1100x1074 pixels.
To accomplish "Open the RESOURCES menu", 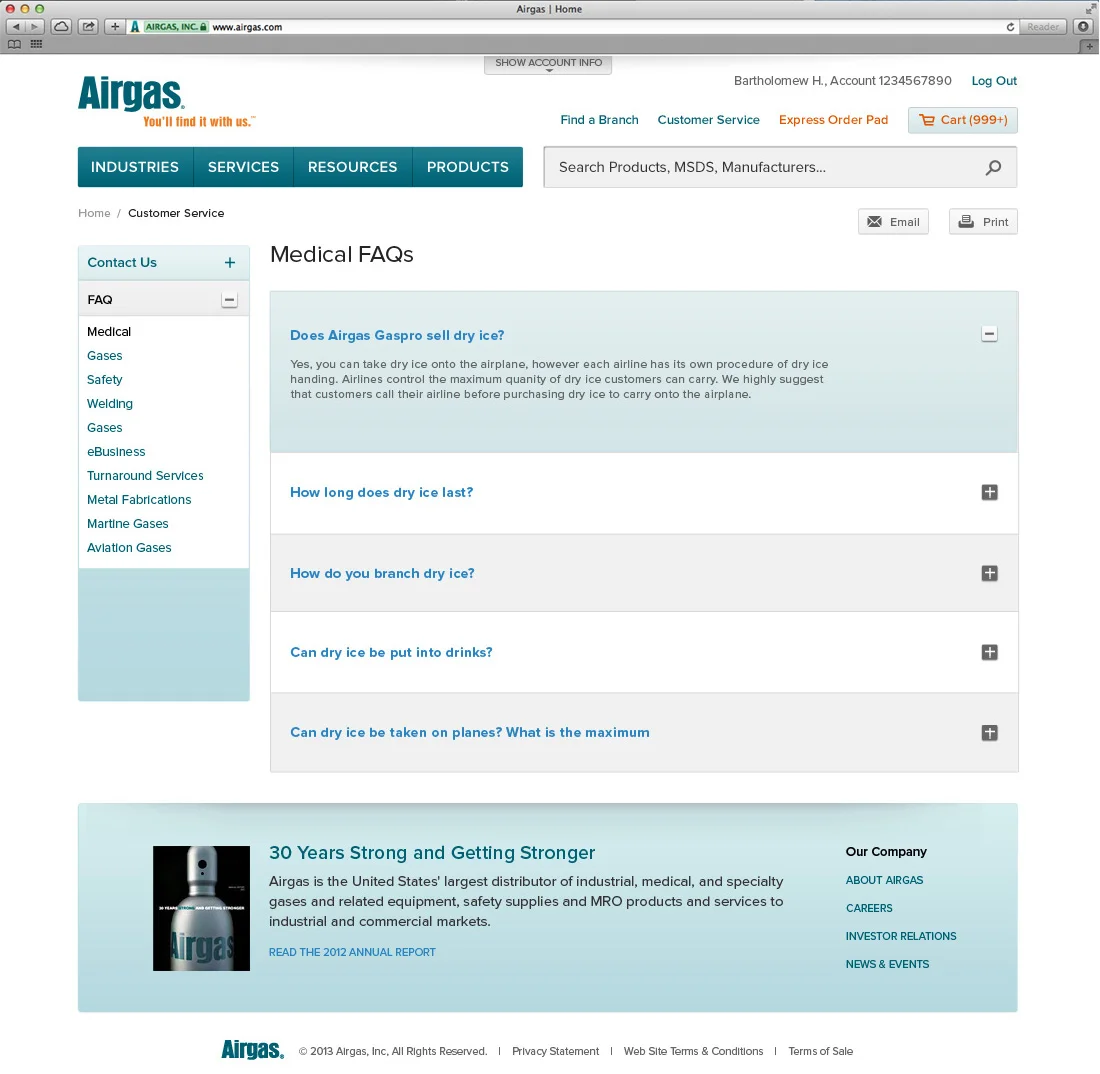I will (352, 167).
